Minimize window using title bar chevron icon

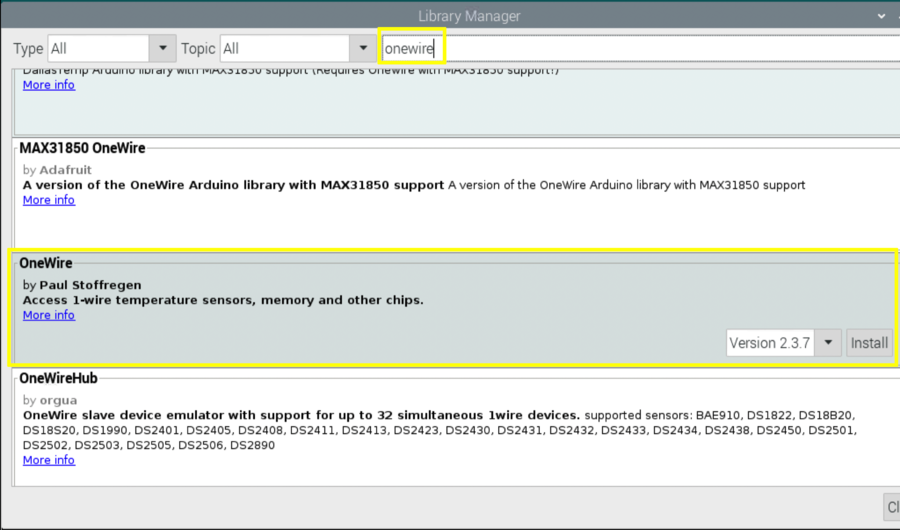click(880, 16)
